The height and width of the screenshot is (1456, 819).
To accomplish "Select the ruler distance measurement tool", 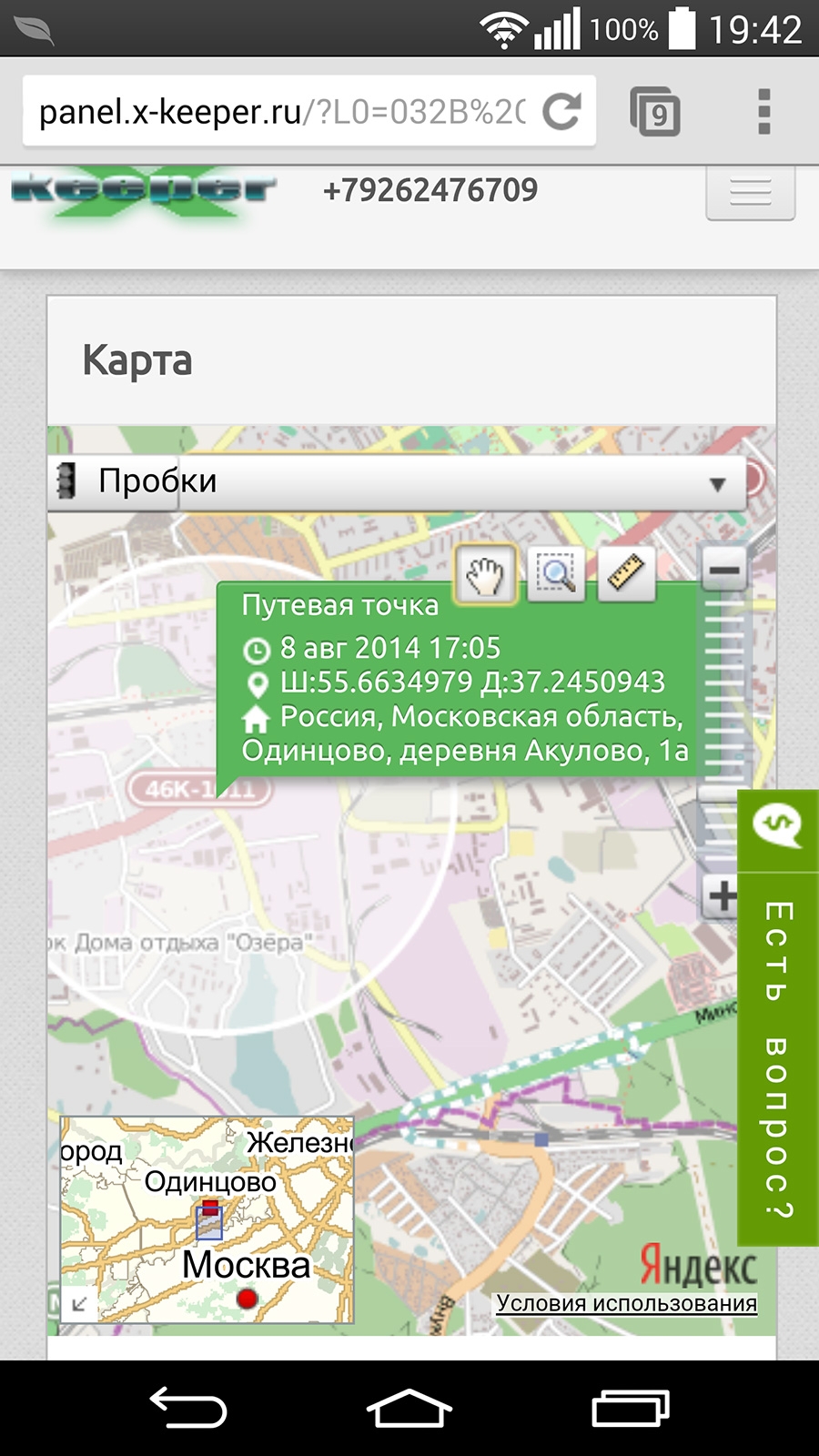I will pyautogui.click(x=626, y=574).
